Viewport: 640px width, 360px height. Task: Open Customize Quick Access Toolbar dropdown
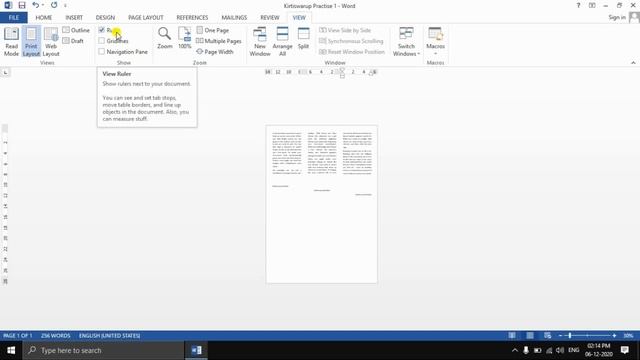coord(65,6)
